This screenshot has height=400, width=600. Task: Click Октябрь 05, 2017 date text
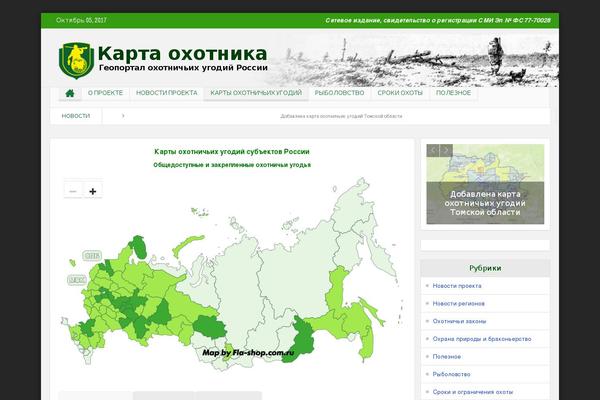click(81, 20)
